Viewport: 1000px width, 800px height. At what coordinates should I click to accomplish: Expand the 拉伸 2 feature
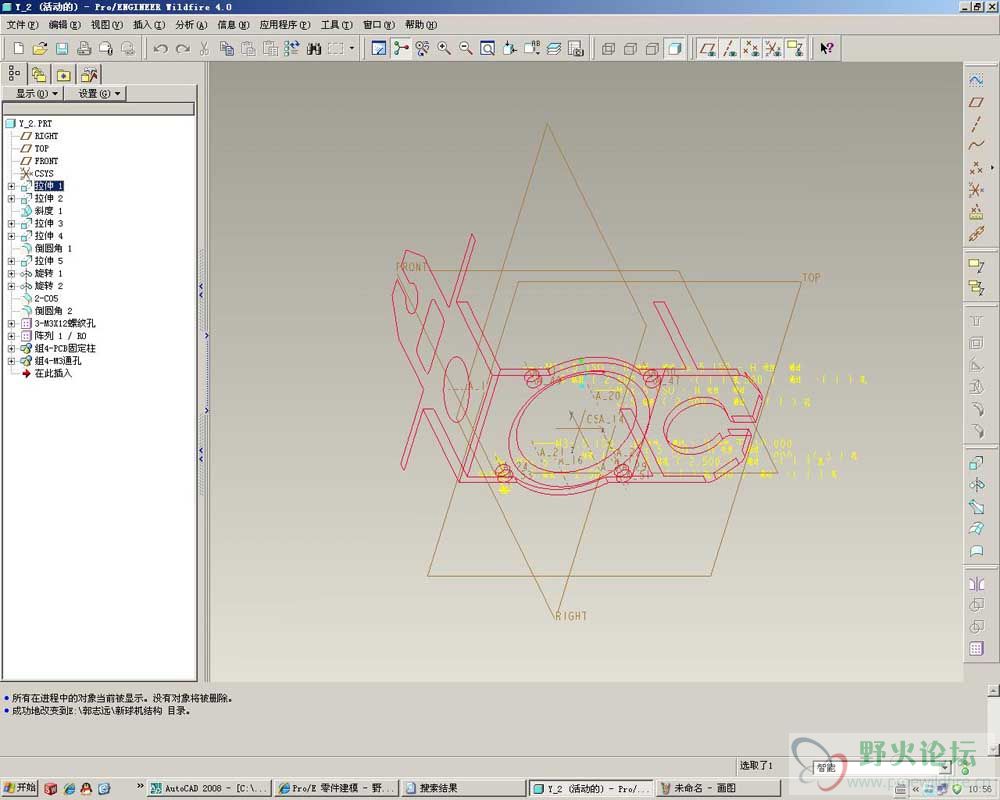pyautogui.click(x=11, y=198)
